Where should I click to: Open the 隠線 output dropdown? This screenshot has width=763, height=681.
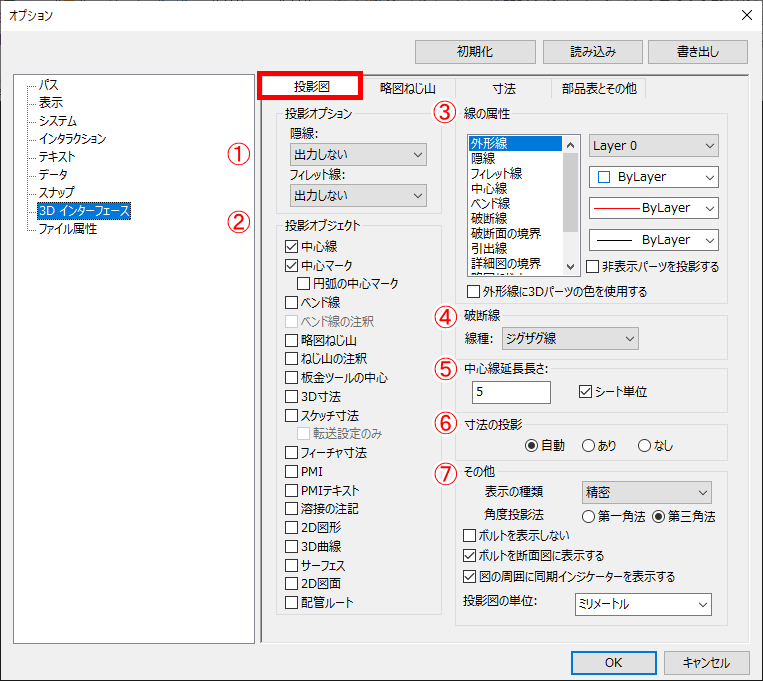tap(358, 155)
